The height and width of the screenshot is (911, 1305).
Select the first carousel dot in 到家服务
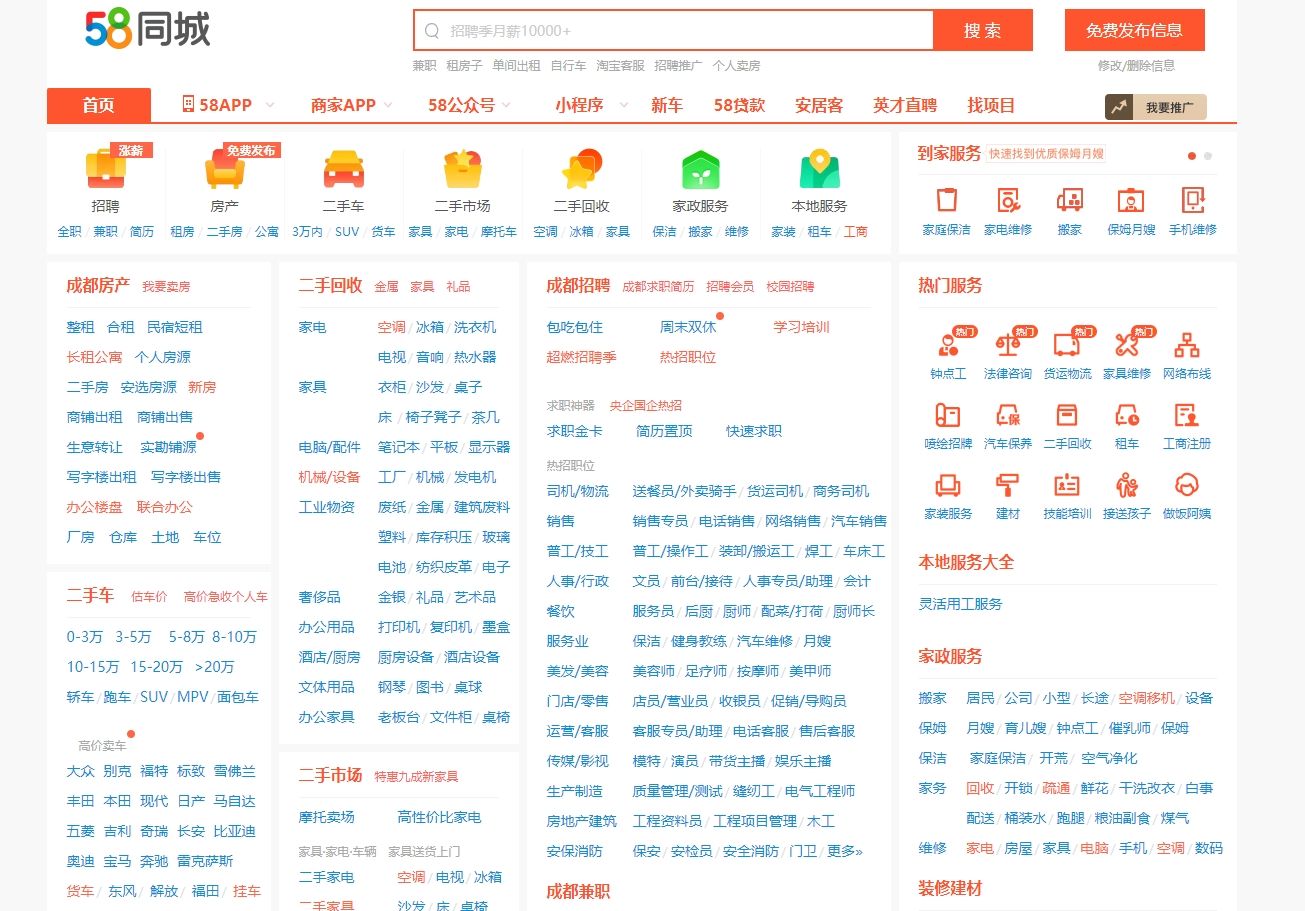pyautogui.click(x=1192, y=156)
